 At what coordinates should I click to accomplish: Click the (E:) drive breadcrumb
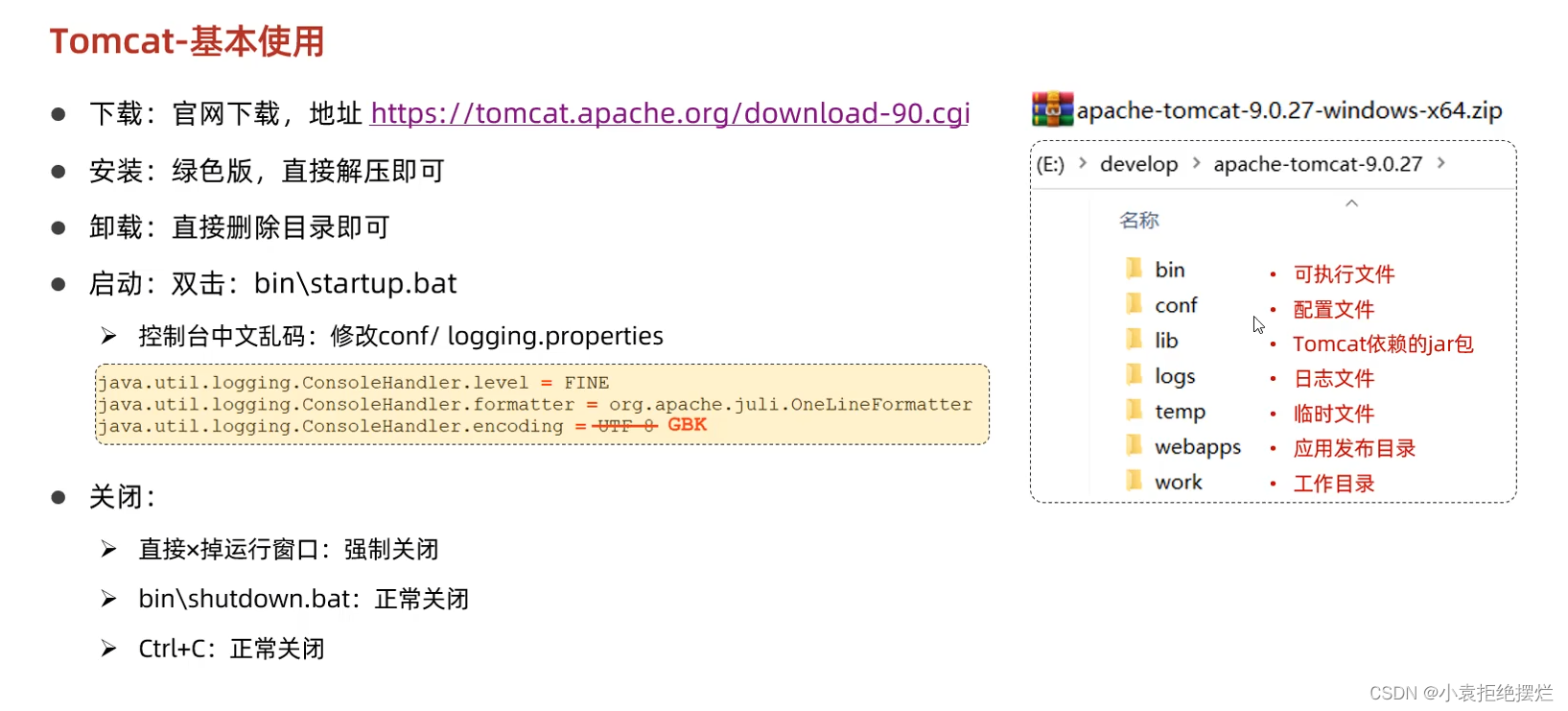coord(1050,164)
